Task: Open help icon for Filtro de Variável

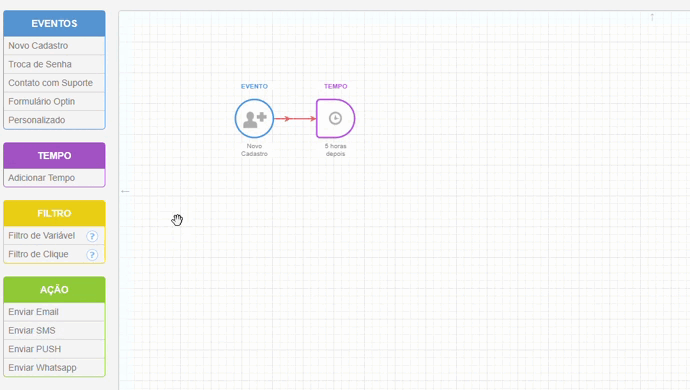Action: tap(92, 236)
